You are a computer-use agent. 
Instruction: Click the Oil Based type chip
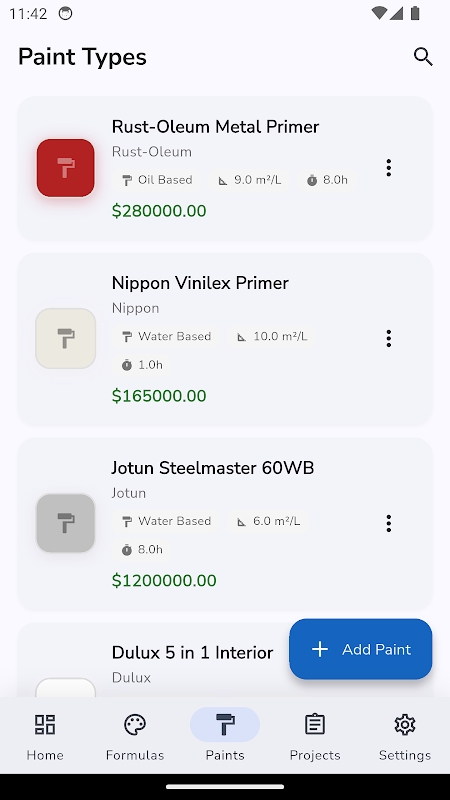157,180
